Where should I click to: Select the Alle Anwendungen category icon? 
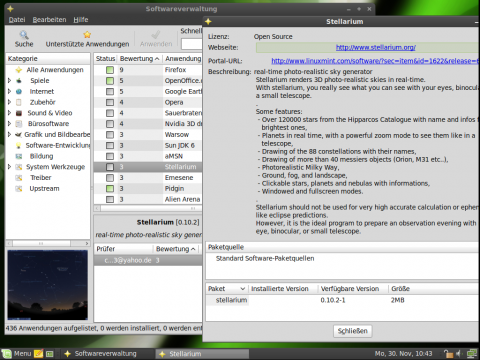click(x=19, y=70)
